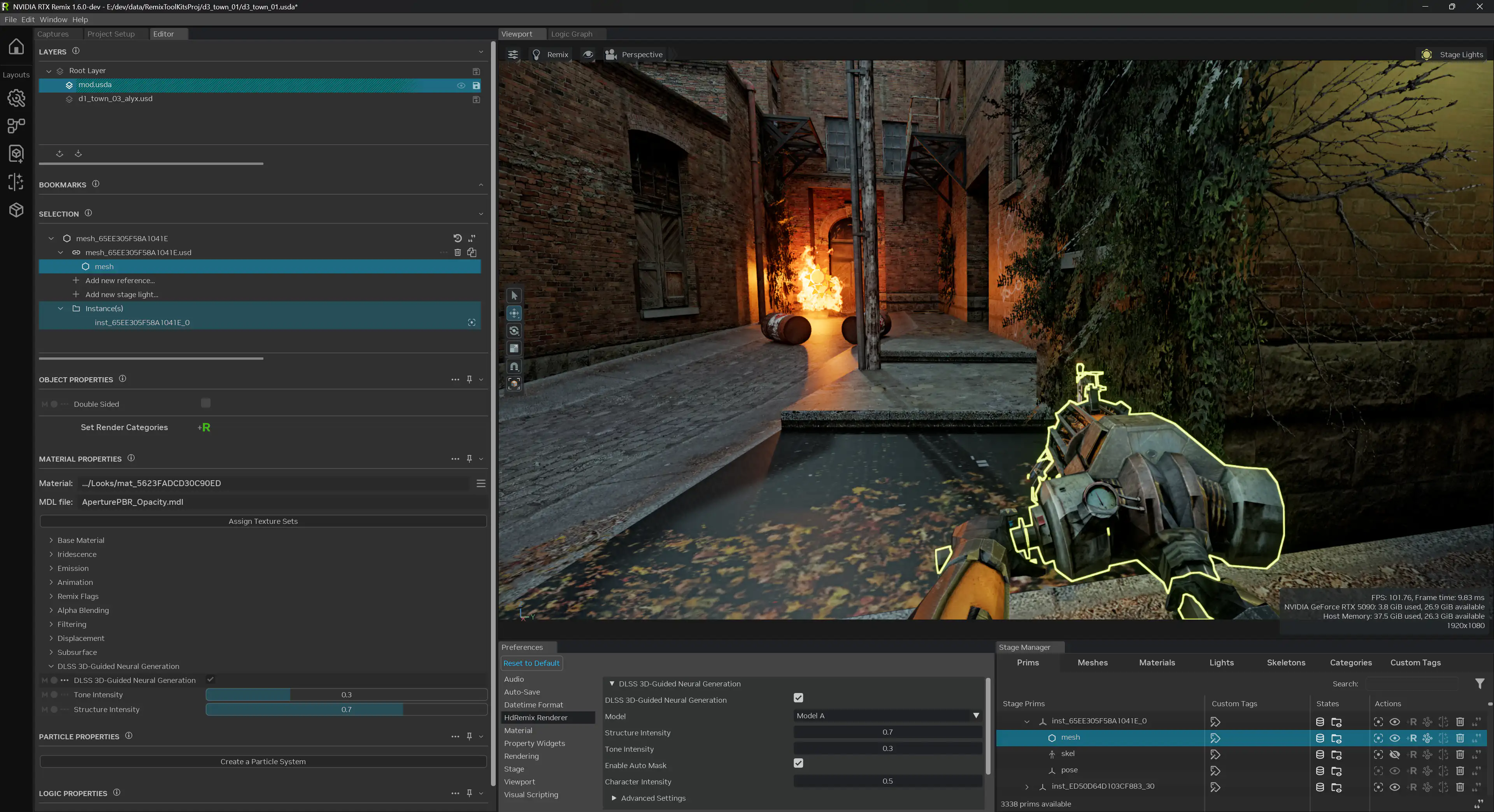The height and width of the screenshot is (812, 1494).
Task: Toggle DLSS 3D-Guided Neural Generation material checkbox
Action: pyautogui.click(x=210, y=679)
